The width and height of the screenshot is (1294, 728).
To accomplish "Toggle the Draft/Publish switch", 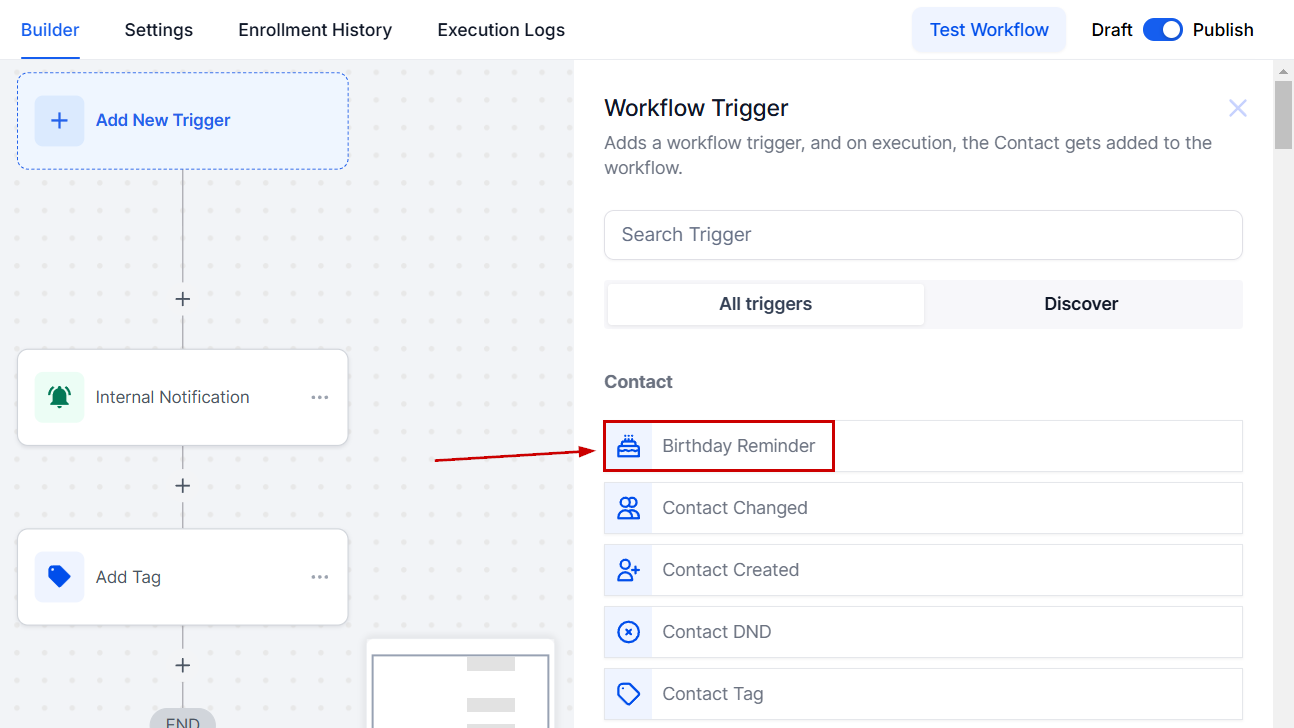I will [1163, 30].
